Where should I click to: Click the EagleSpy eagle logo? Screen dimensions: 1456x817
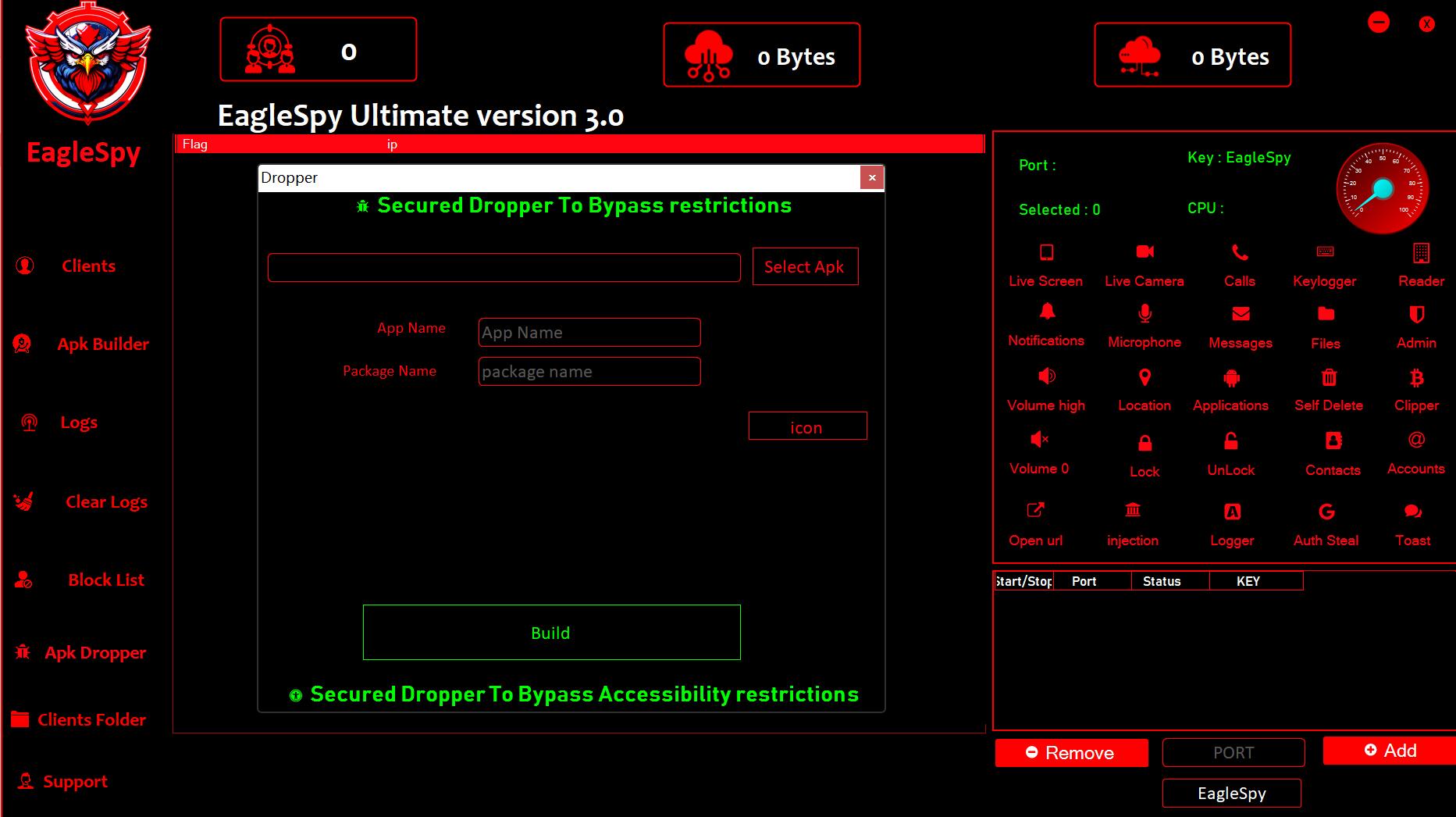point(87,64)
